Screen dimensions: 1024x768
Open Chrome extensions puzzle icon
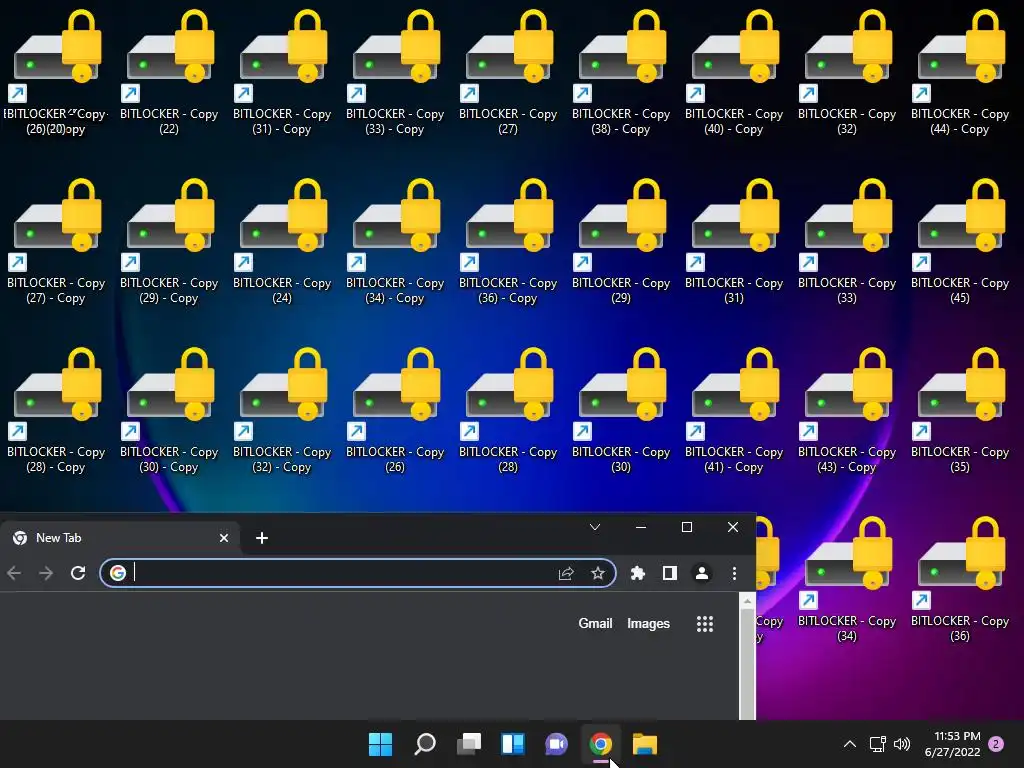pos(637,573)
